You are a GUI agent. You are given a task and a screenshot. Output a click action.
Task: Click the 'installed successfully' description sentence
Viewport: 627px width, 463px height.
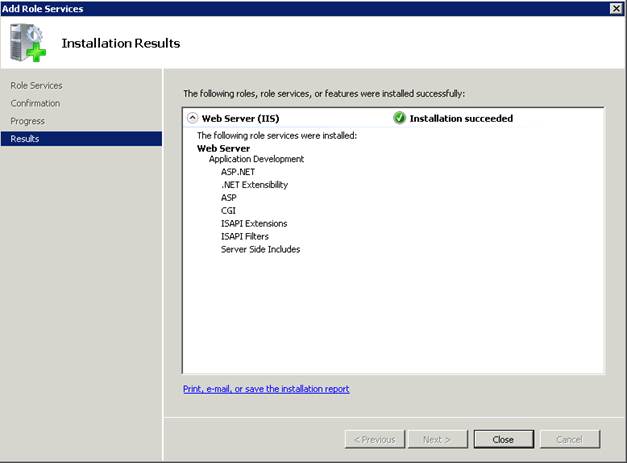point(324,94)
